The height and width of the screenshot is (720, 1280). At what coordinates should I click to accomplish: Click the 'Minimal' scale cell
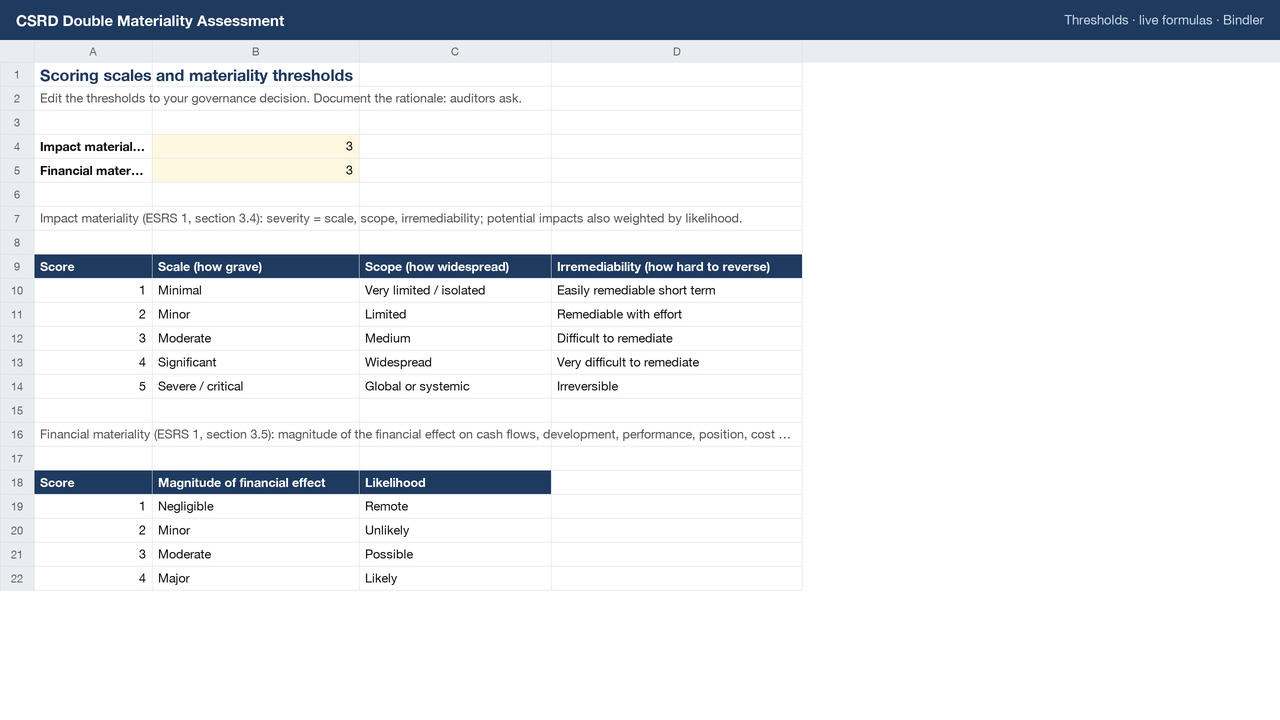click(x=256, y=291)
